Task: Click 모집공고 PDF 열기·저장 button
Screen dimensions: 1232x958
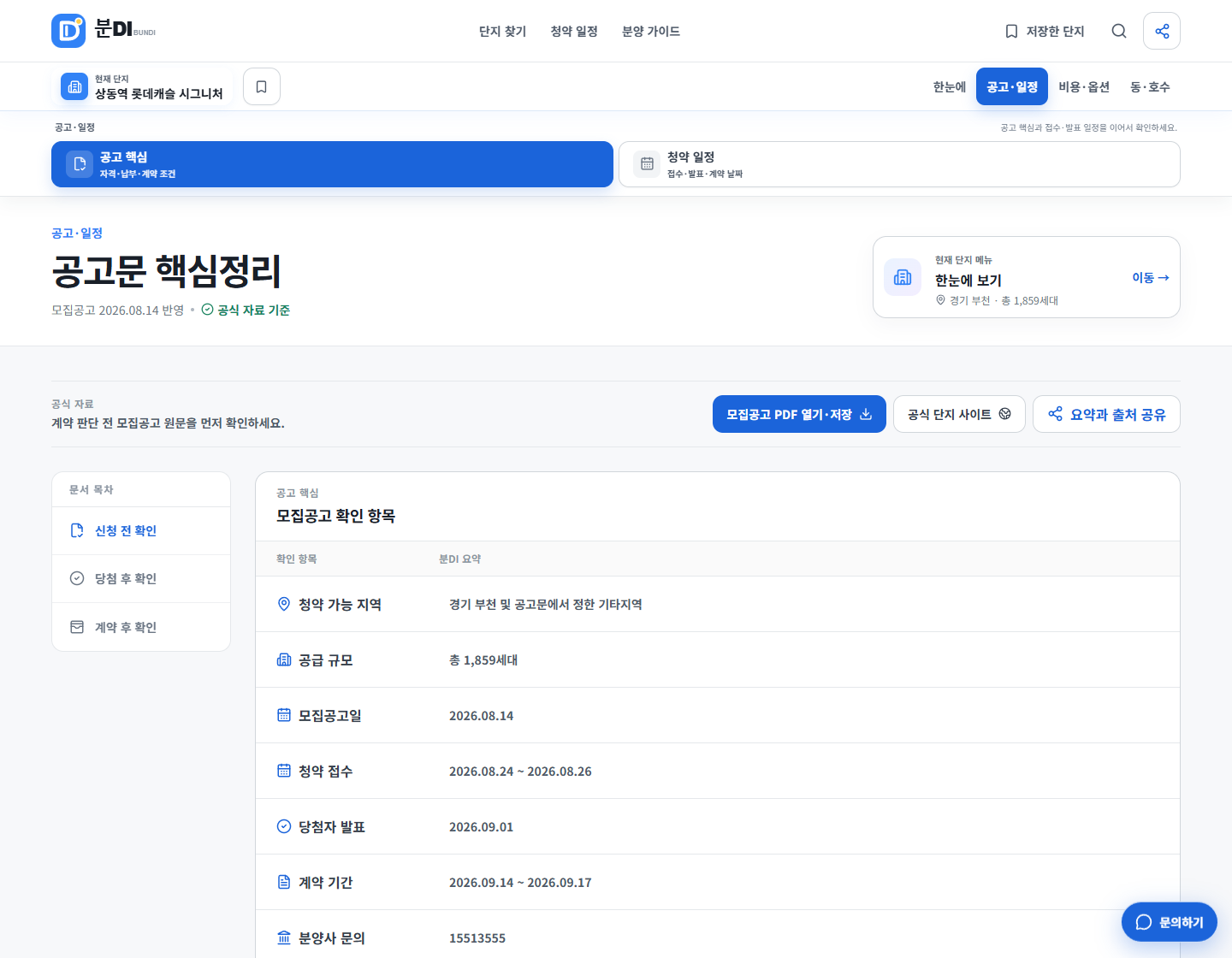Action: (799, 414)
